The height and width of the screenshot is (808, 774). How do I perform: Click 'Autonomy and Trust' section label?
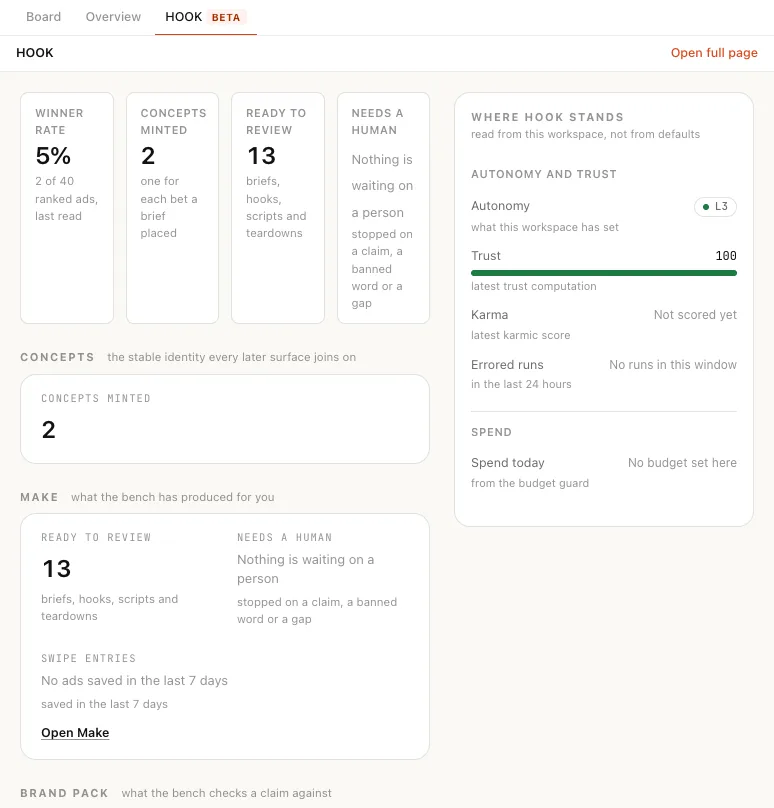click(x=544, y=174)
